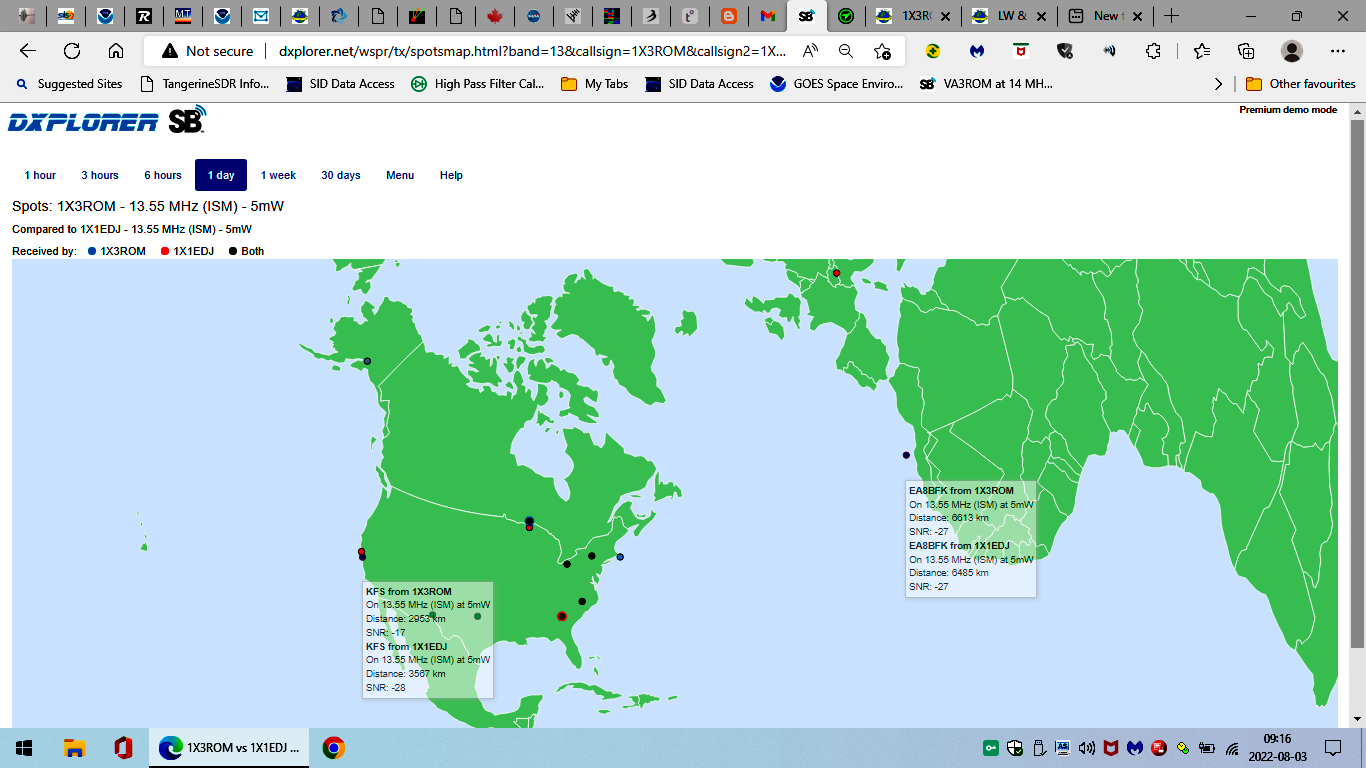Refresh the page with the reload icon
This screenshot has height=768, width=1366.
(x=72, y=51)
